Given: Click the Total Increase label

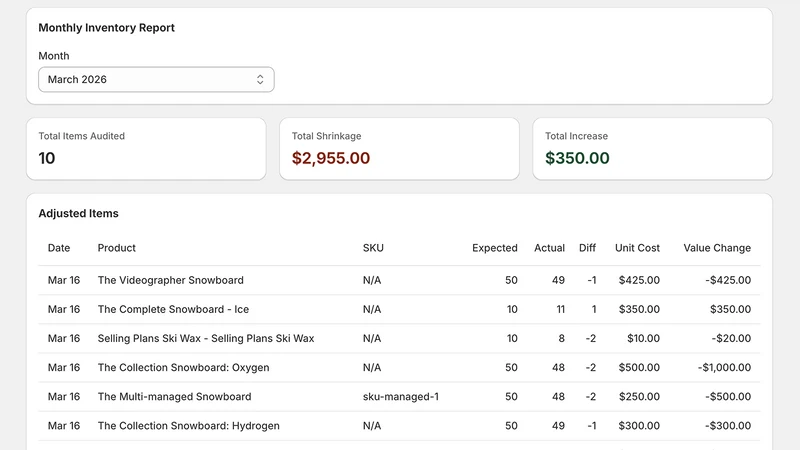Looking at the screenshot, I should coord(577,136).
